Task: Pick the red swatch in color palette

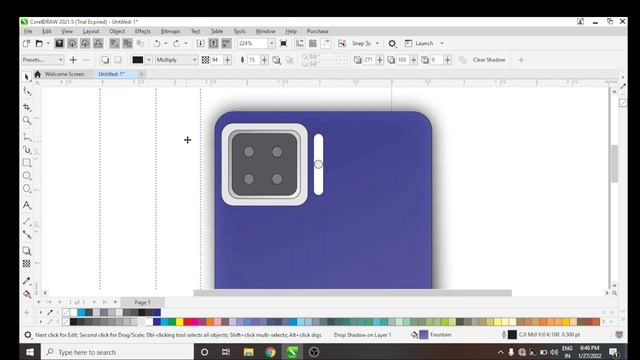Action: point(187,322)
